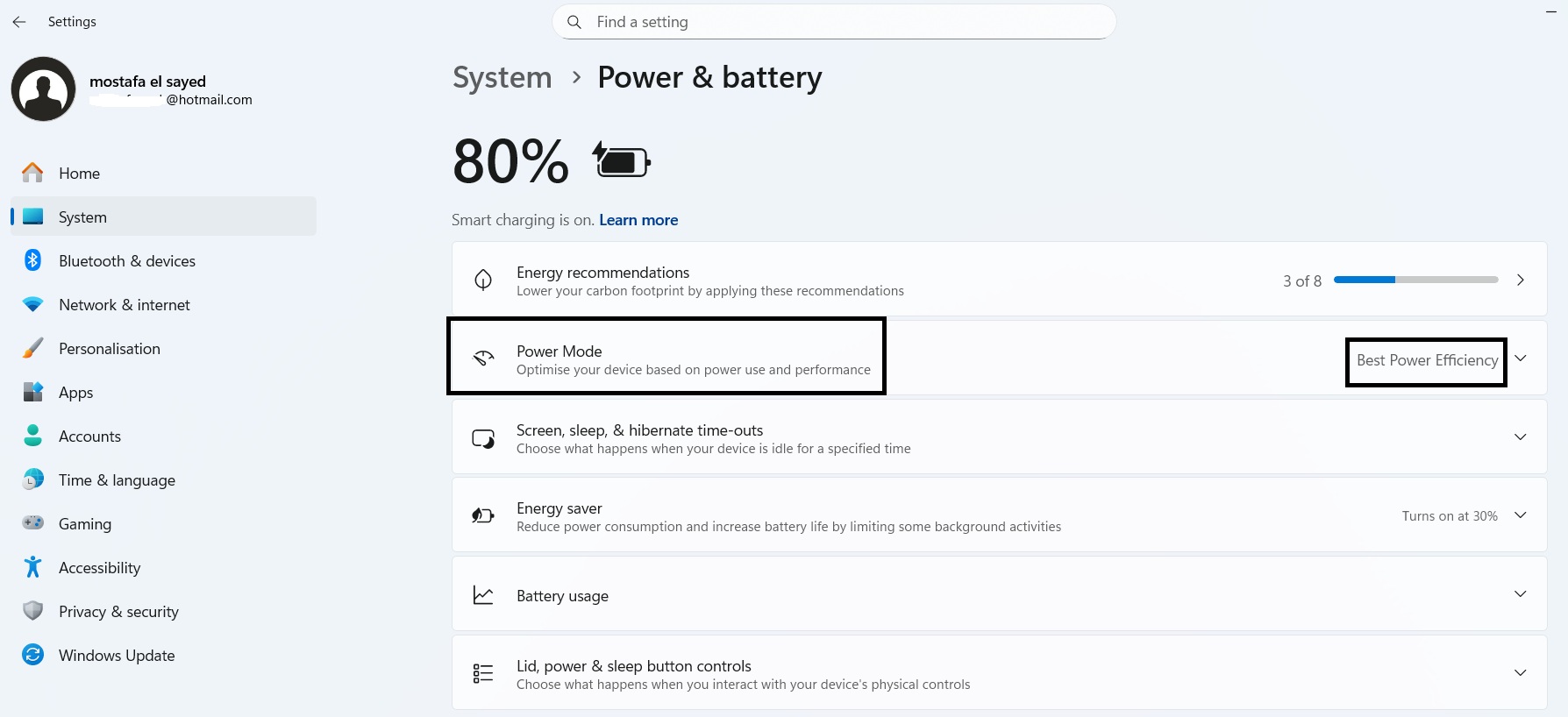This screenshot has height=717, width=1568.
Task: Expand the Battery usage section
Action: coord(1520,594)
